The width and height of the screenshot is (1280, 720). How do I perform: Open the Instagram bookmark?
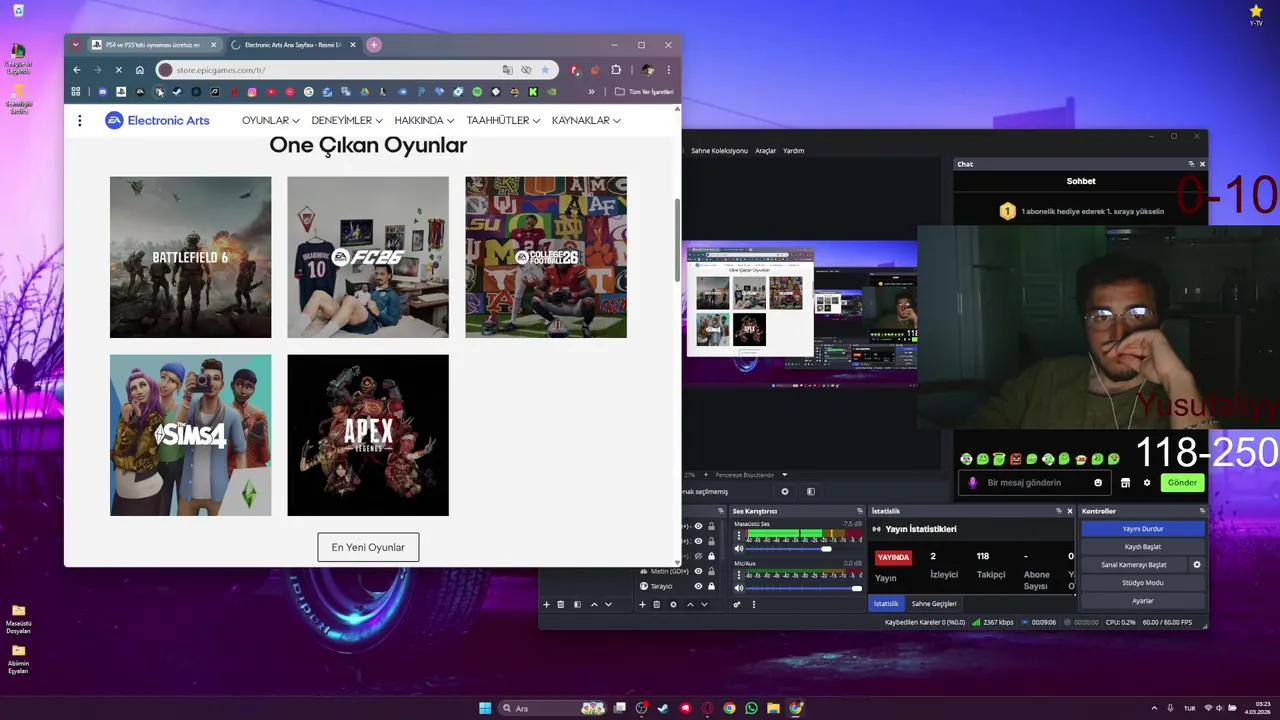[x=252, y=92]
